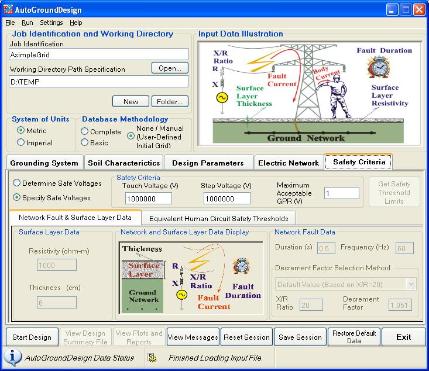Open Network Fault & Surface Layer Data subtab

pos(75,218)
